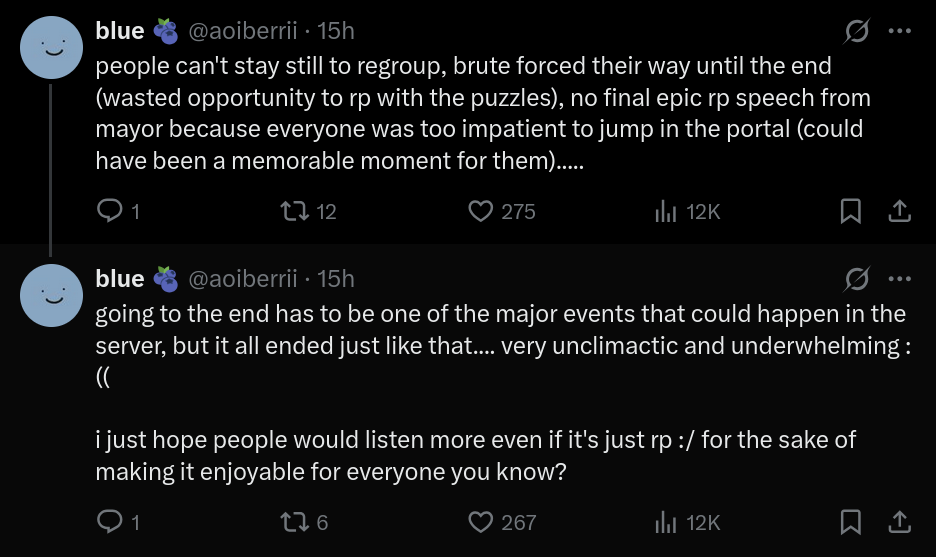Open the 15h timestamp on the second tweet
The image size is (936, 557).
coord(335,278)
